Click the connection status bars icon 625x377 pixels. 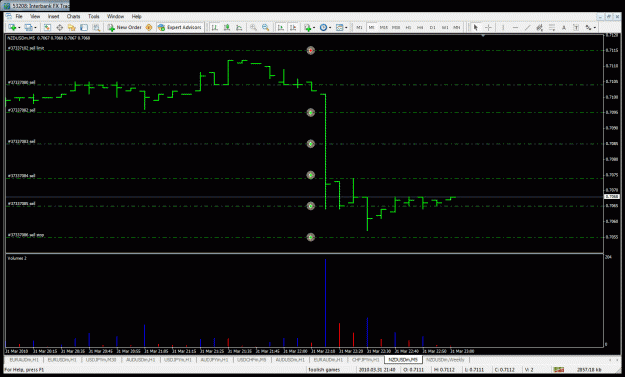click(x=558, y=370)
